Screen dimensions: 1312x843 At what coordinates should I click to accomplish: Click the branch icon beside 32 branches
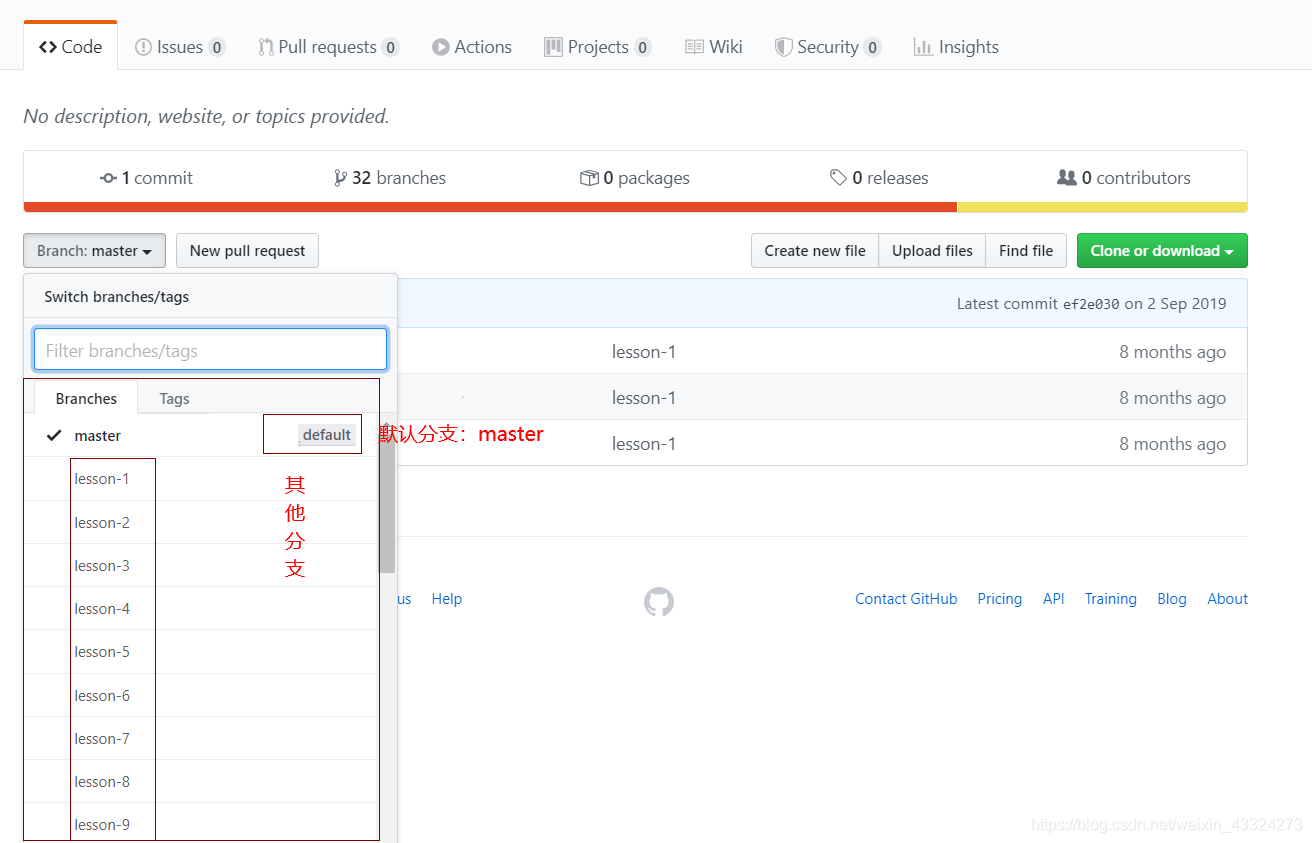coord(340,178)
